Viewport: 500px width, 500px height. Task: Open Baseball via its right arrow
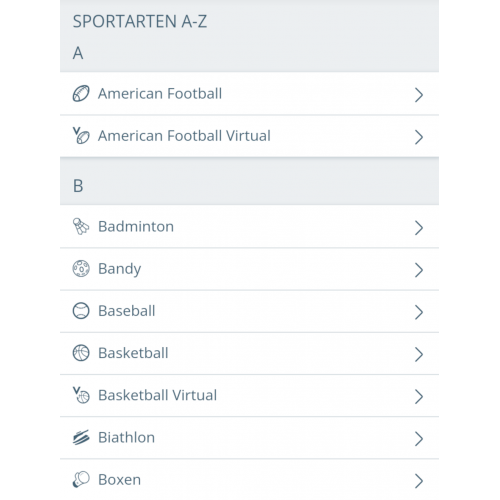point(419,312)
